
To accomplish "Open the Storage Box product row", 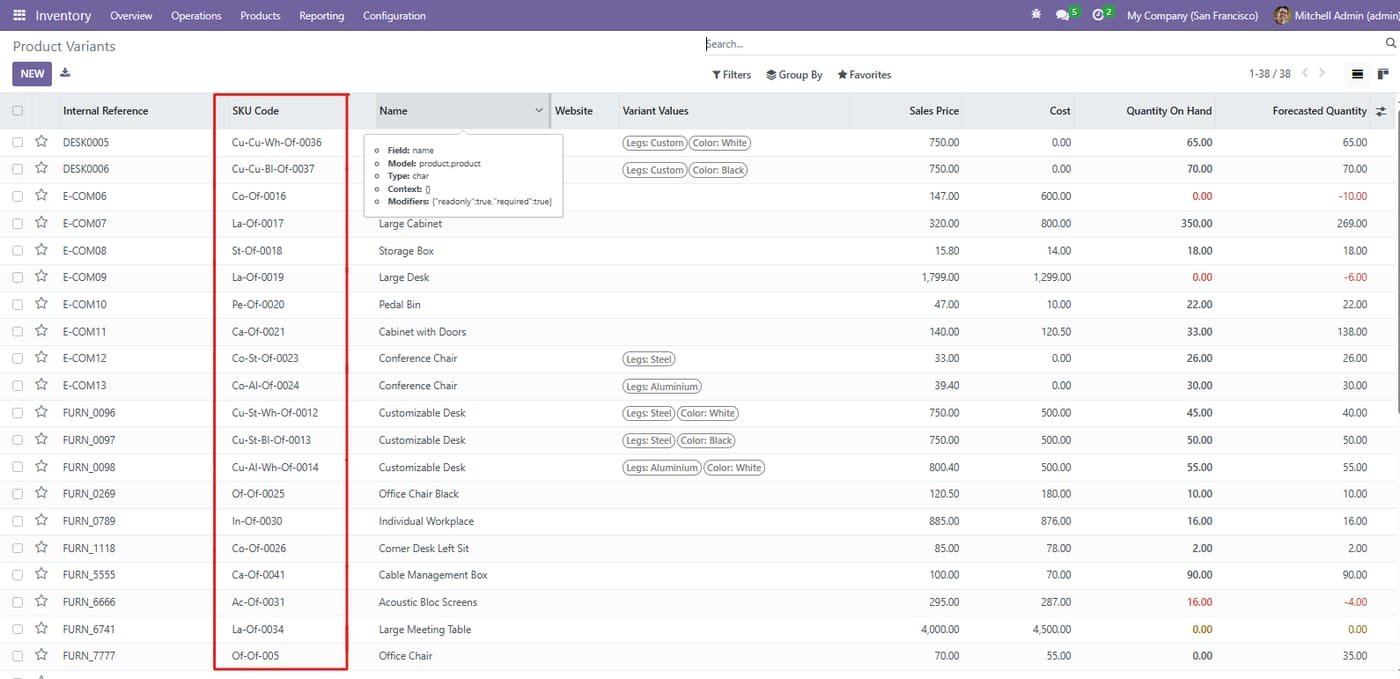I will coord(700,251).
